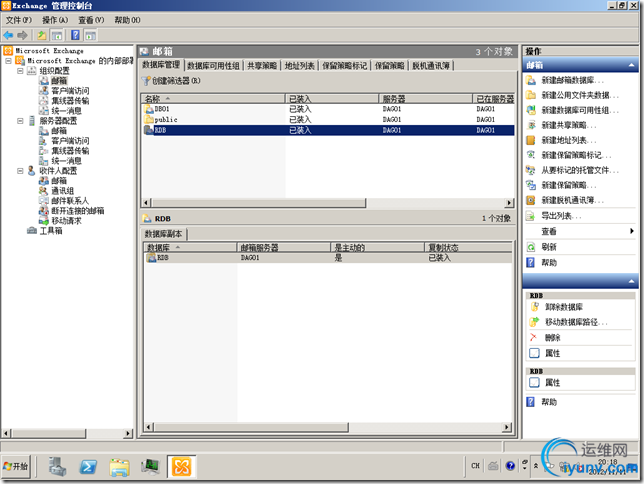This screenshot has height=484, width=644.
Task: Switch to the 数据库可用性组 tab
Action: point(213,66)
